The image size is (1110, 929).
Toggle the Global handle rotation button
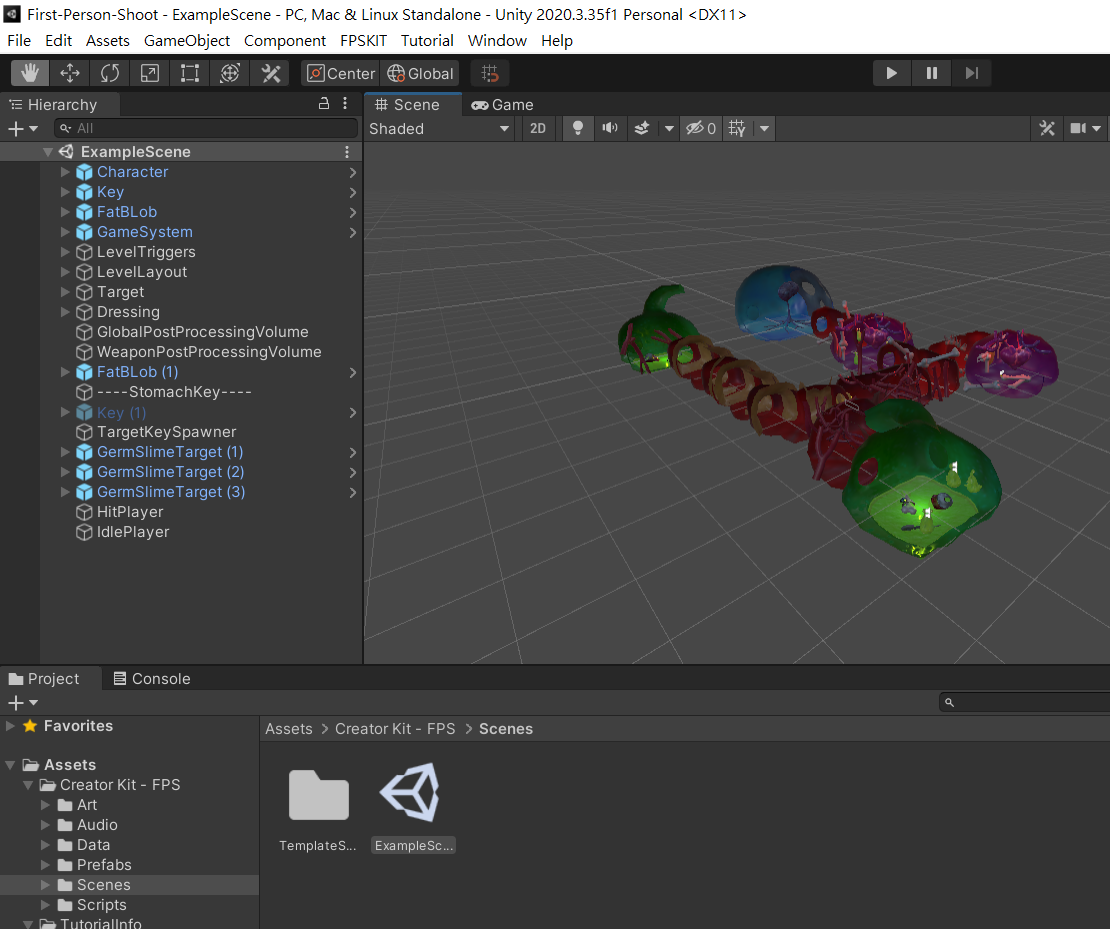[420, 73]
